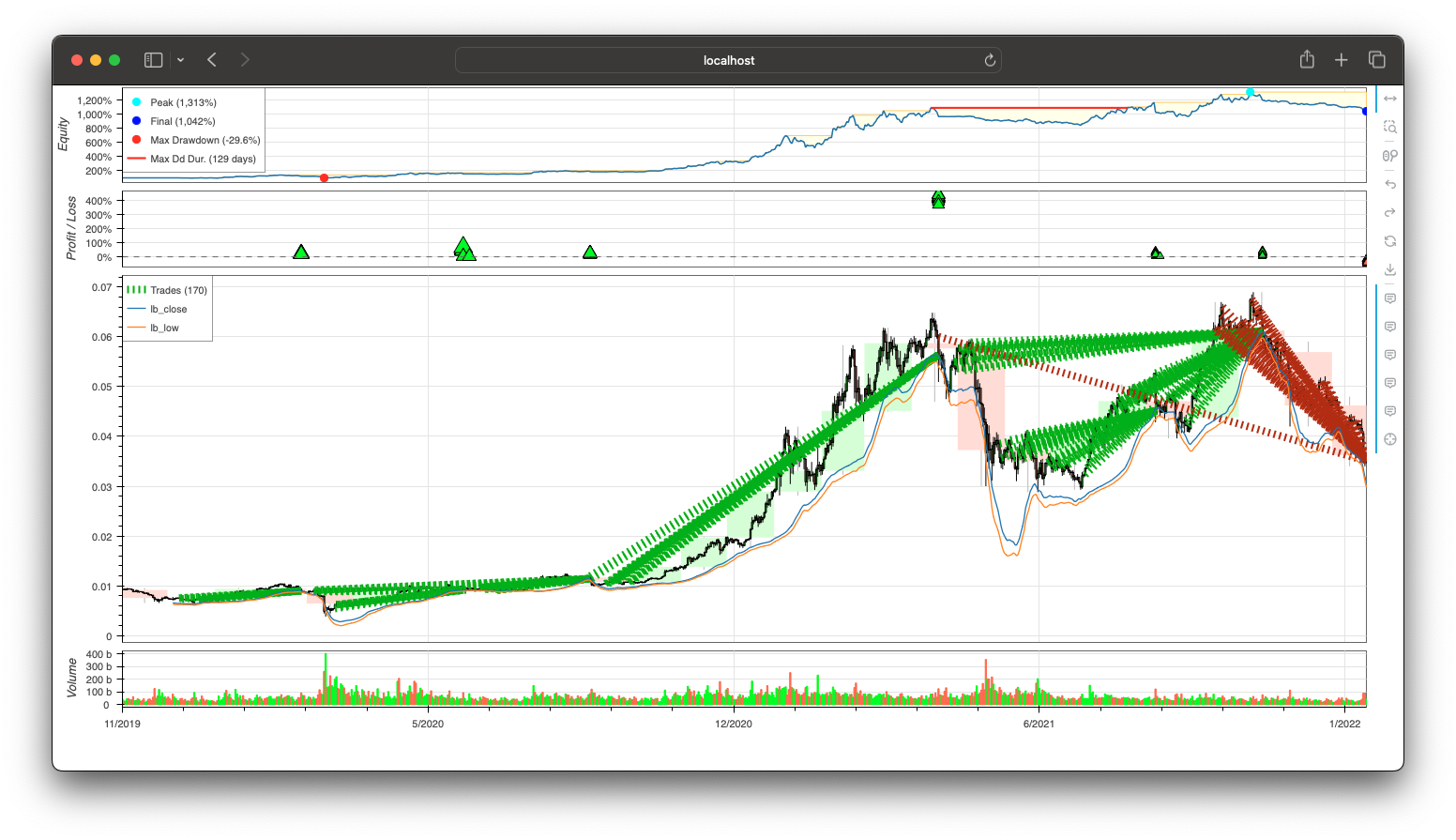This screenshot has width=1456, height=840.
Task: Click the cyan Peak equity marker
Action: pos(1250,92)
